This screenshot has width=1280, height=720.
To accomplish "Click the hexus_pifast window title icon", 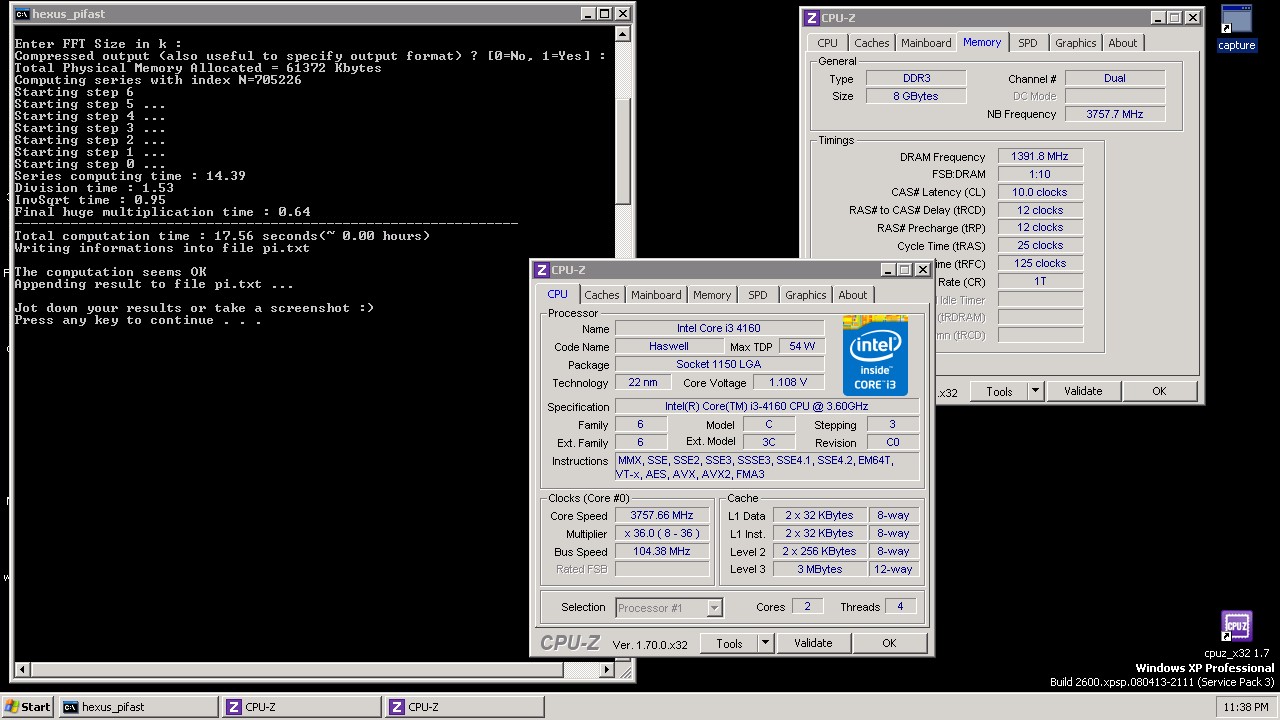I will tap(22, 14).
